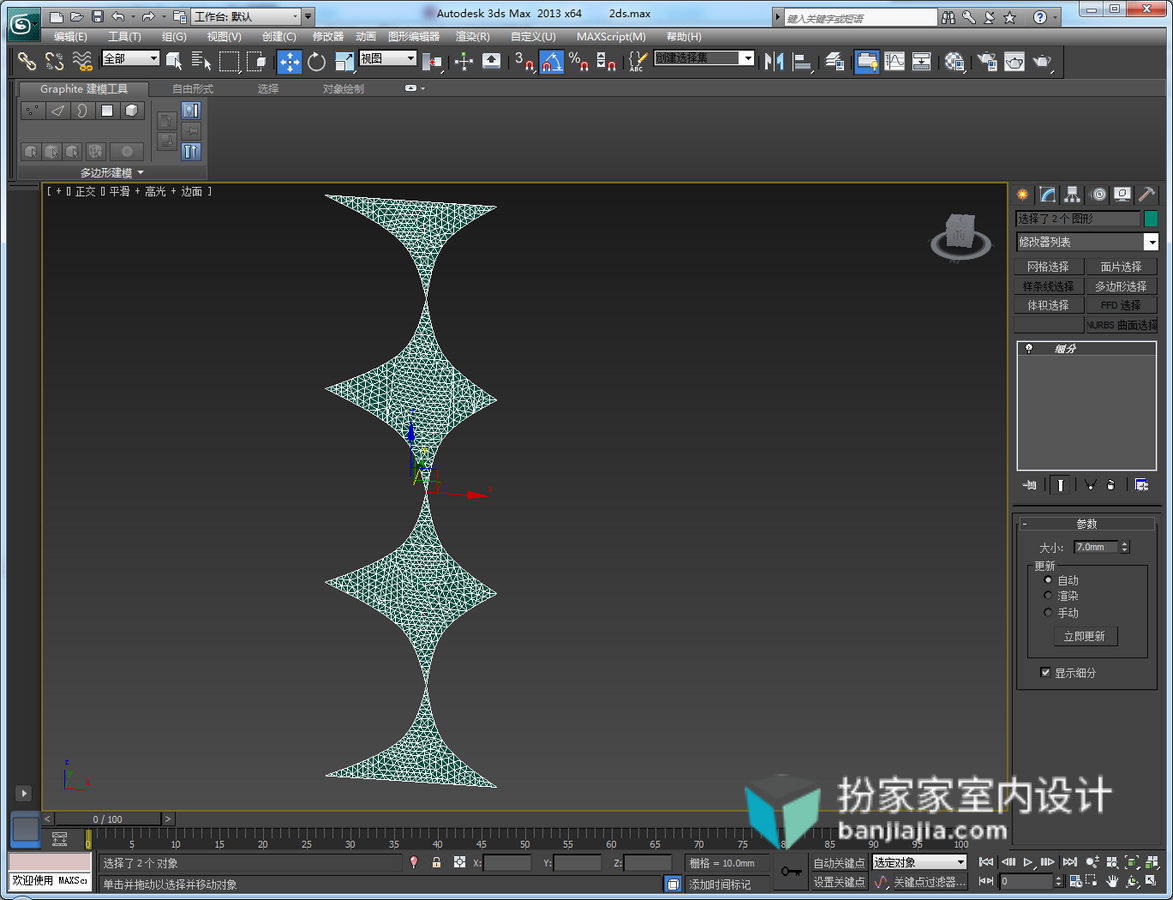The image size is (1173, 900).
Task: Switch to the Display panel tab
Action: (x=1122, y=195)
